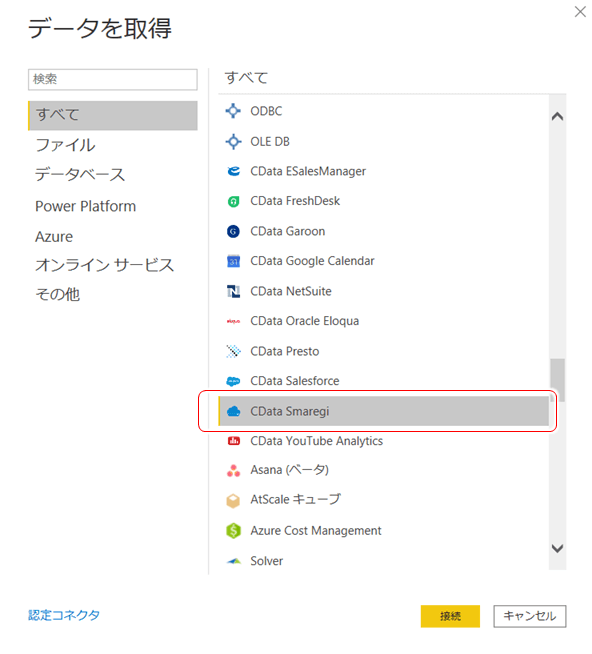Select the すべて category
592x654 pixels.
coord(113,115)
